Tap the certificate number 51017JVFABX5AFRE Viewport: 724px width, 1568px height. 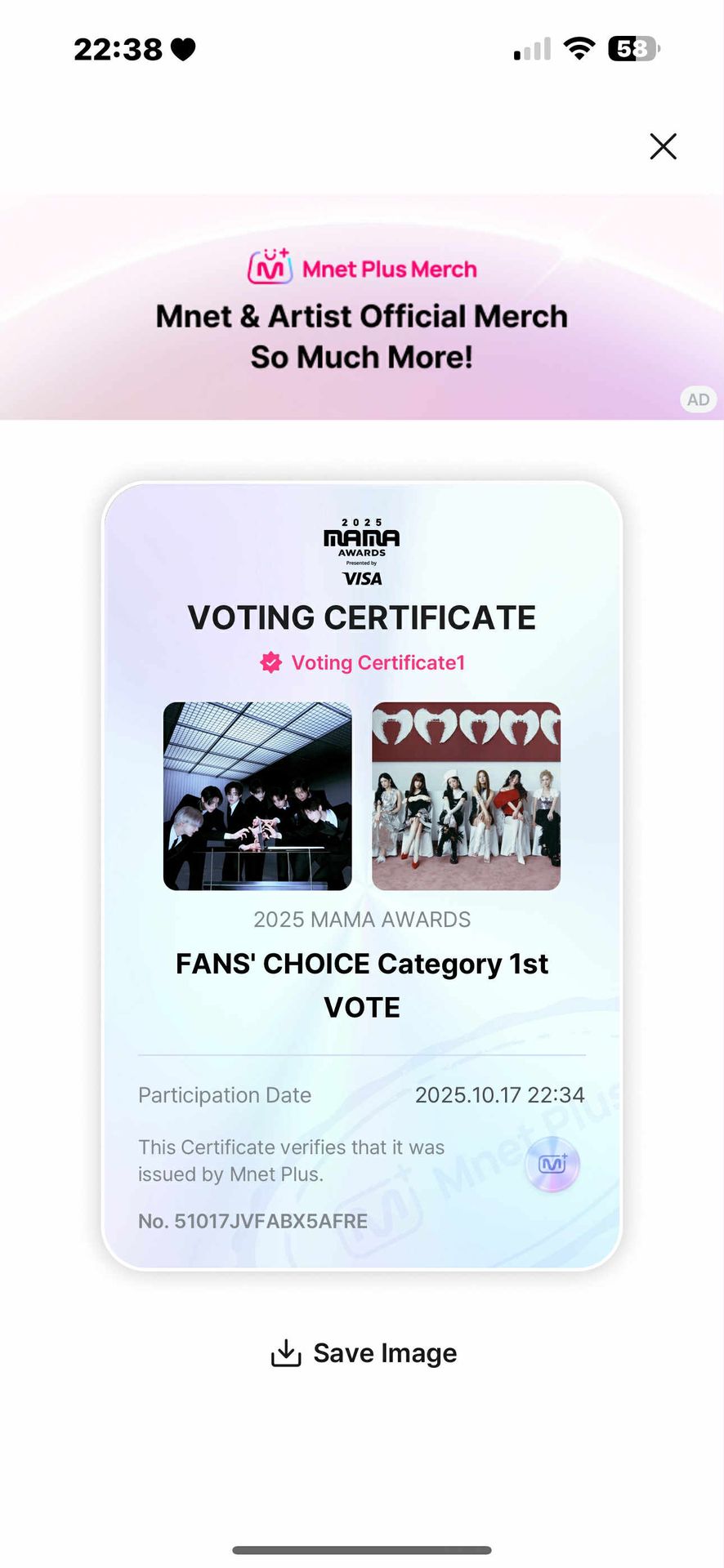(x=253, y=1221)
